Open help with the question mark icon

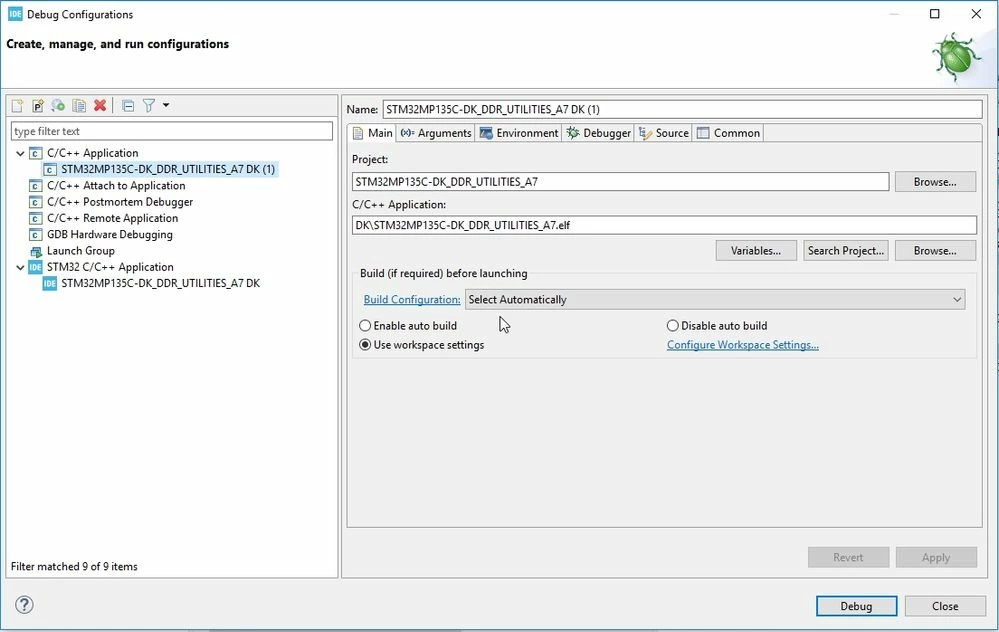pos(24,605)
